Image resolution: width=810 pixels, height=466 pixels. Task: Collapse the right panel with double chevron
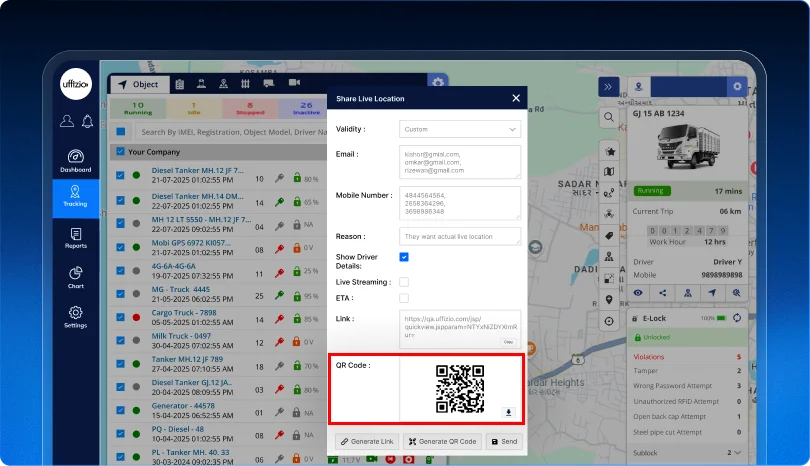(609, 87)
